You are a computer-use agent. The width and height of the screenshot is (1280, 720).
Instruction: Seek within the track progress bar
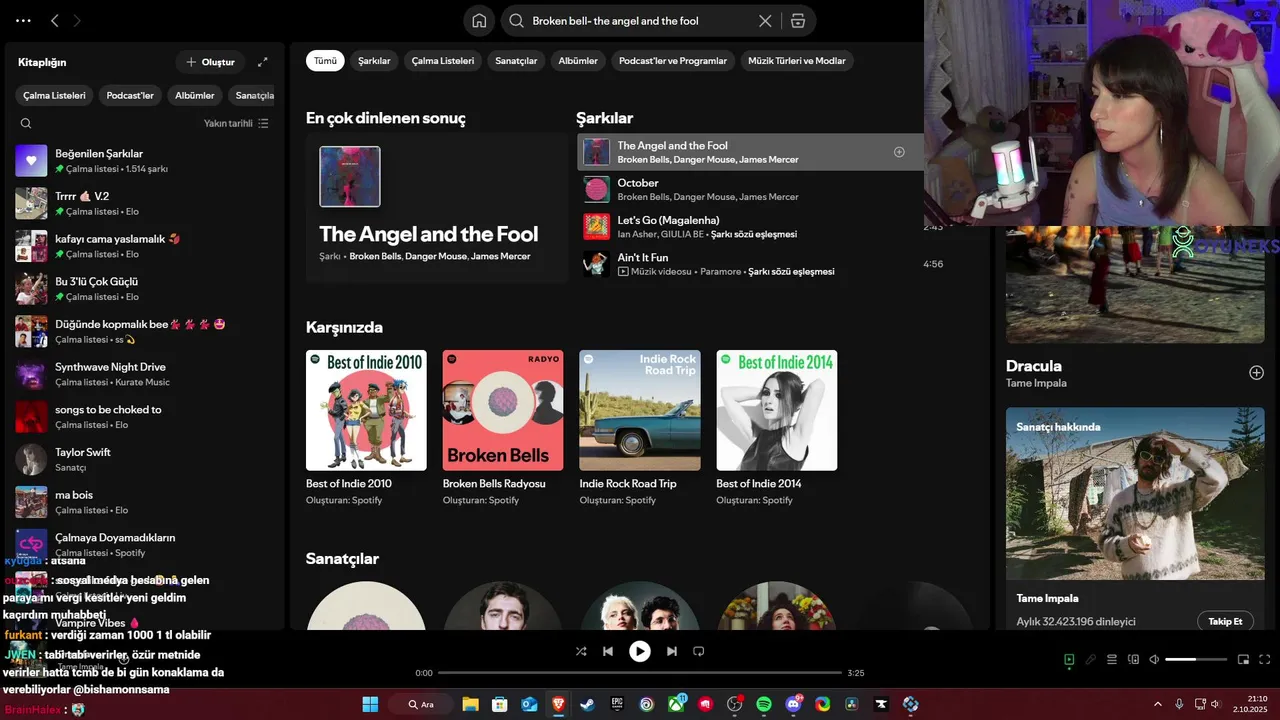pyautogui.click(x=640, y=673)
